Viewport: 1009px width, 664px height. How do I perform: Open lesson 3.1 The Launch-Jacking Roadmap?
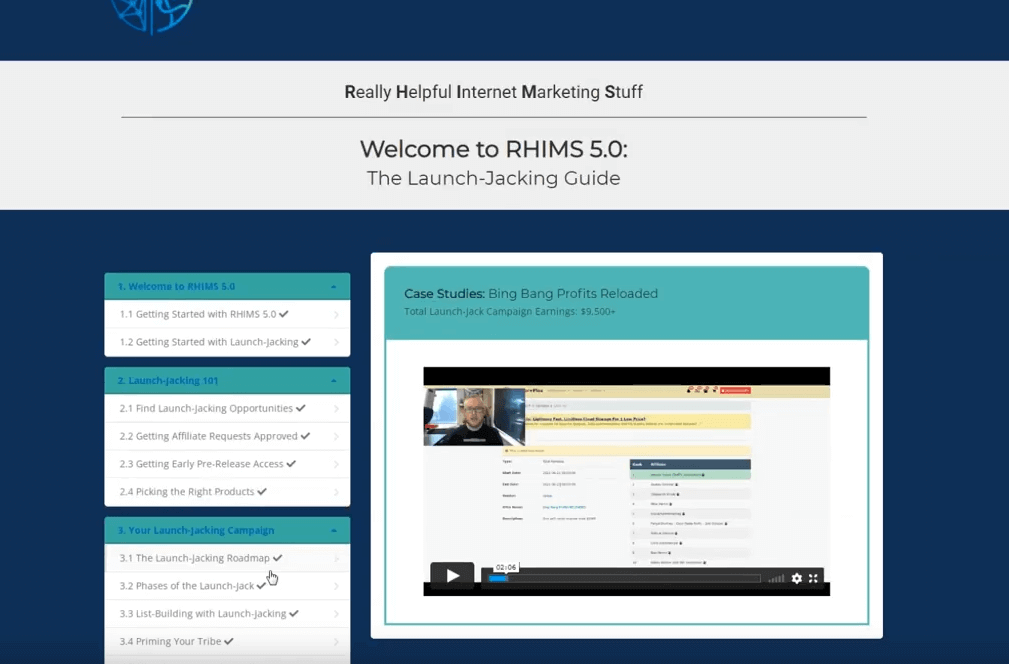(227, 558)
